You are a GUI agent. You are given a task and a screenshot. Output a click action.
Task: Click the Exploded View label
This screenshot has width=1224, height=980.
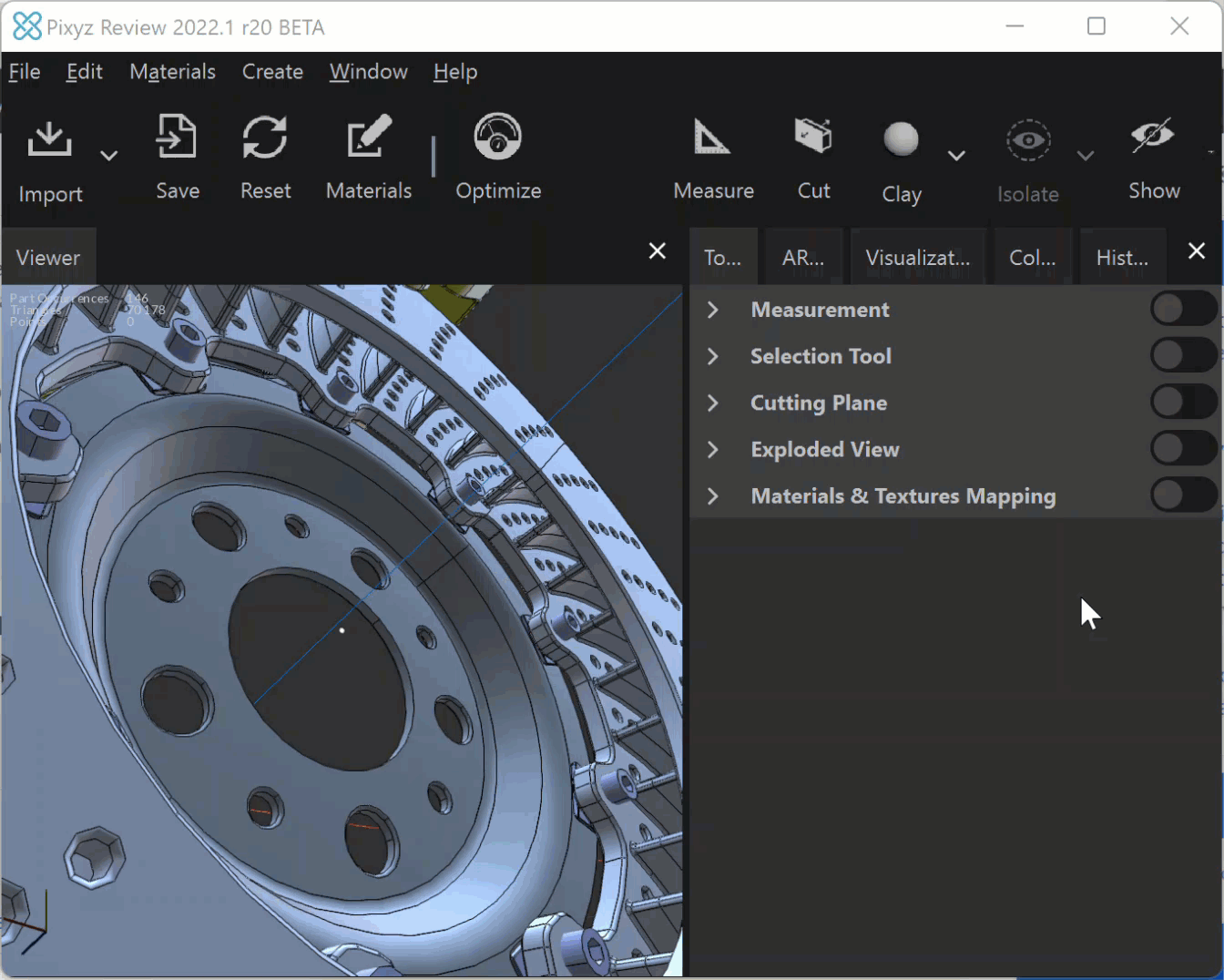825,449
